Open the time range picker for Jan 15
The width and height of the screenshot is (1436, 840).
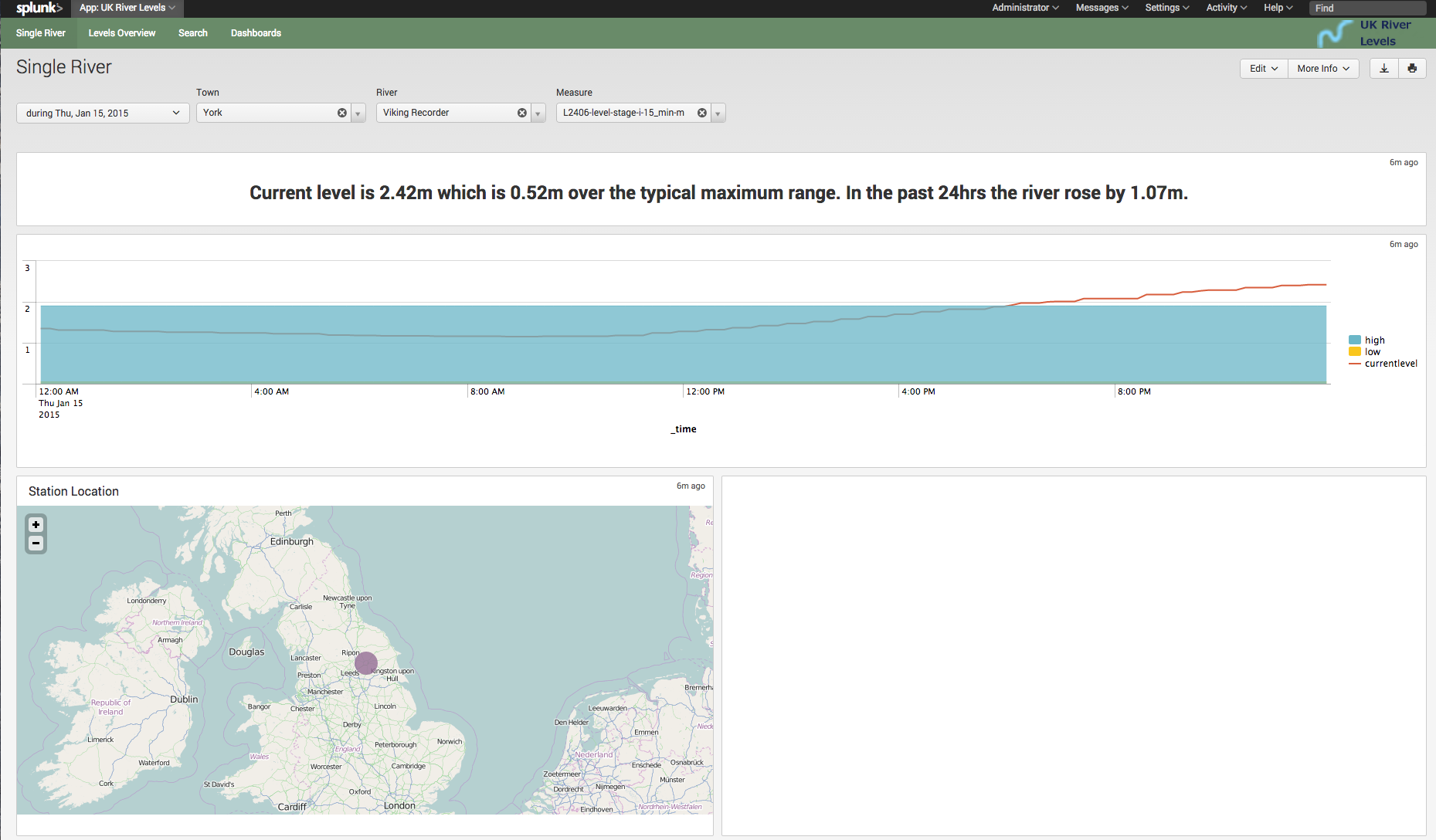pyautogui.click(x=103, y=113)
